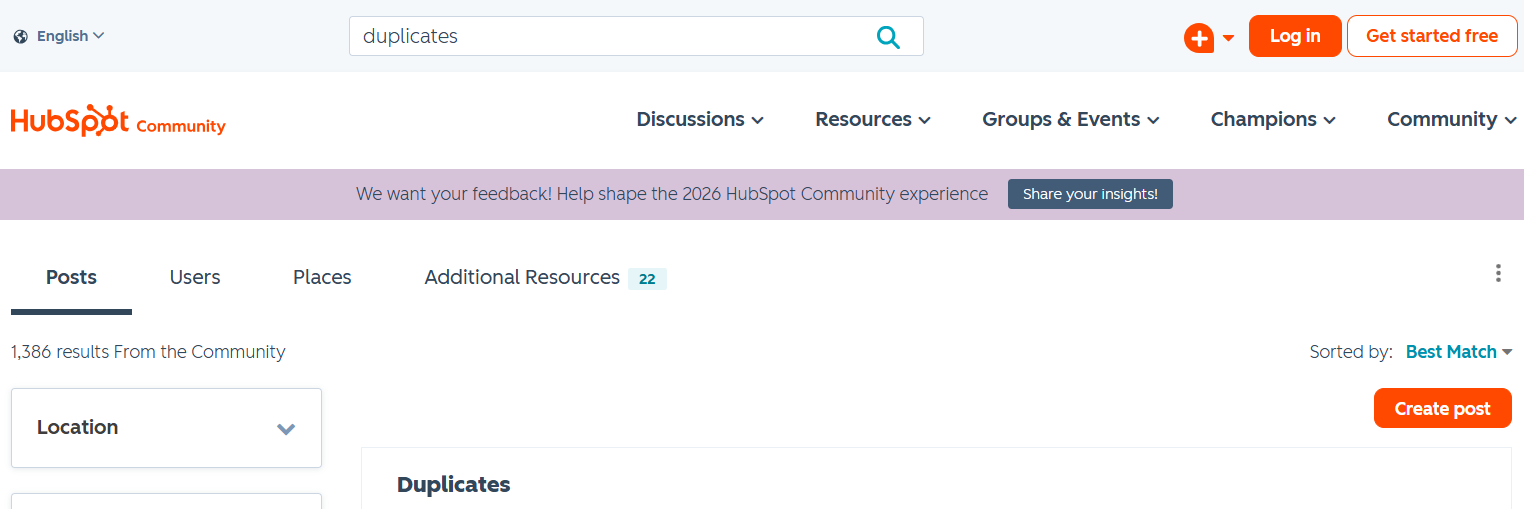Open dropdown arrow beside plus icon
This screenshot has width=1524, height=509.
(1228, 39)
